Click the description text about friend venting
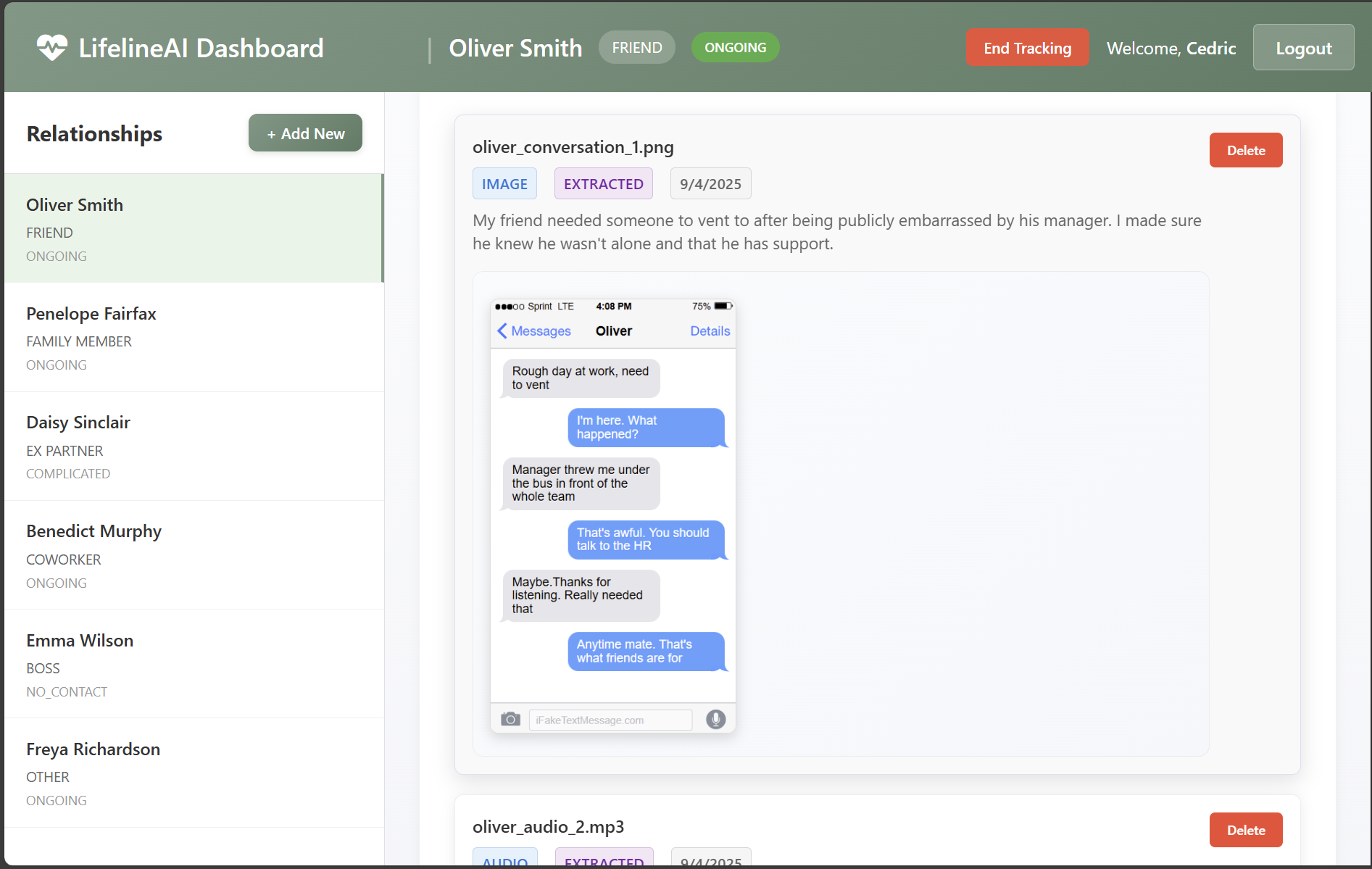The height and width of the screenshot is (869, 1372). [x=836, y=232]
